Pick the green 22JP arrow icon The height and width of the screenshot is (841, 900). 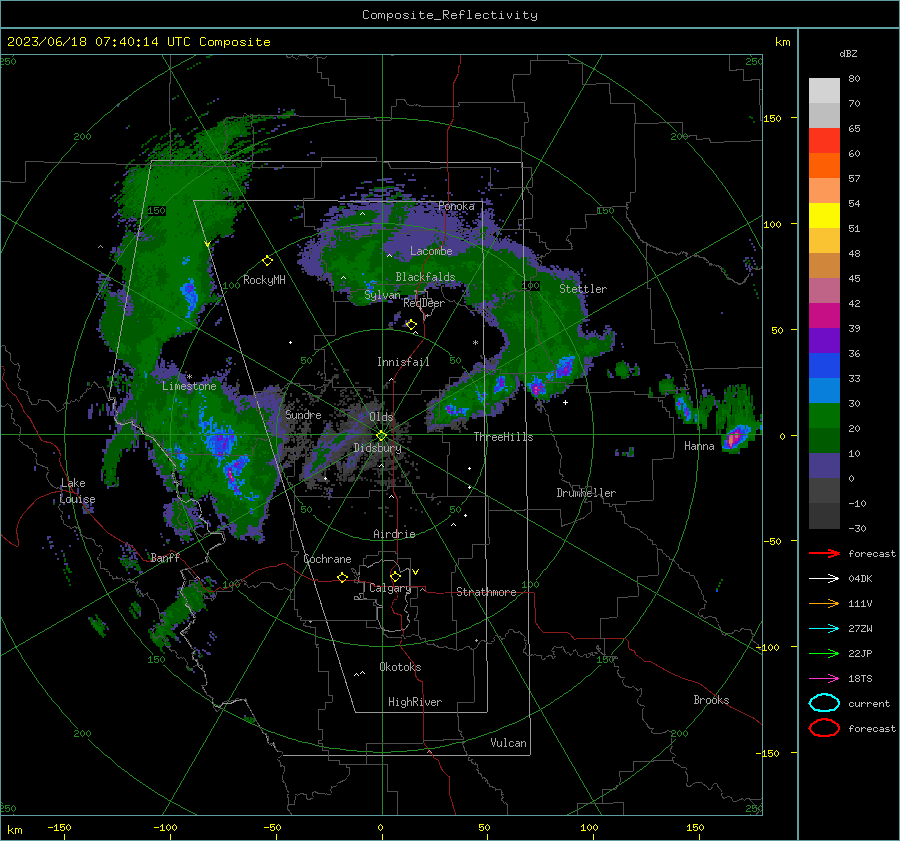(x=824, y=653)
